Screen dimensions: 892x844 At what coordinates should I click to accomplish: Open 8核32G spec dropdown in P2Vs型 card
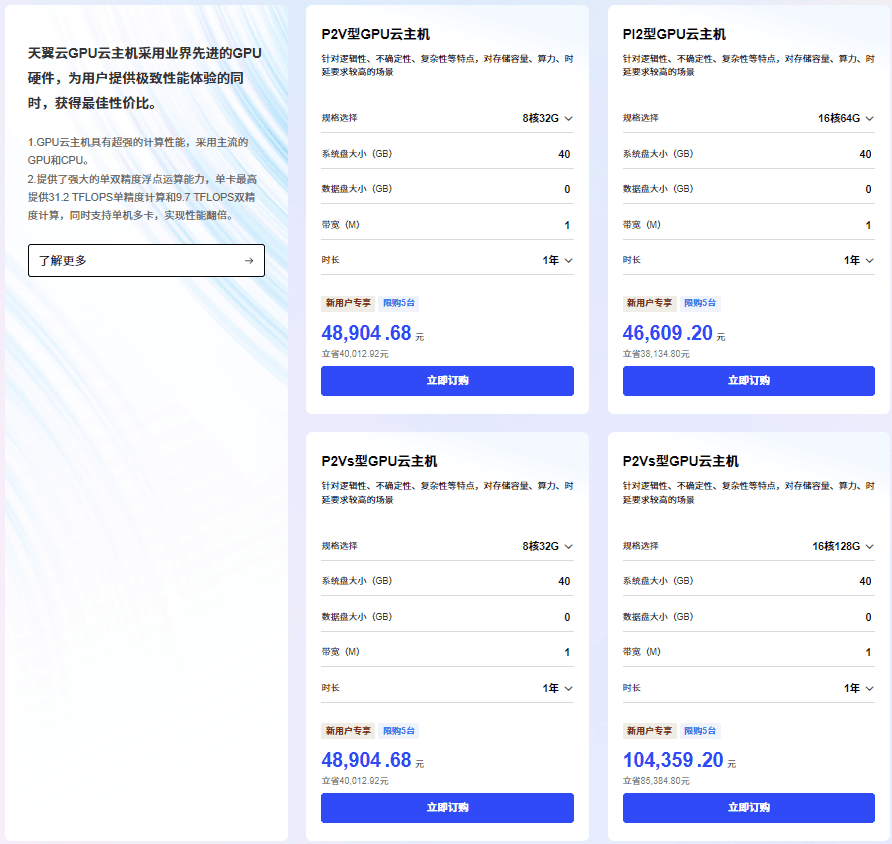(547, 546)
